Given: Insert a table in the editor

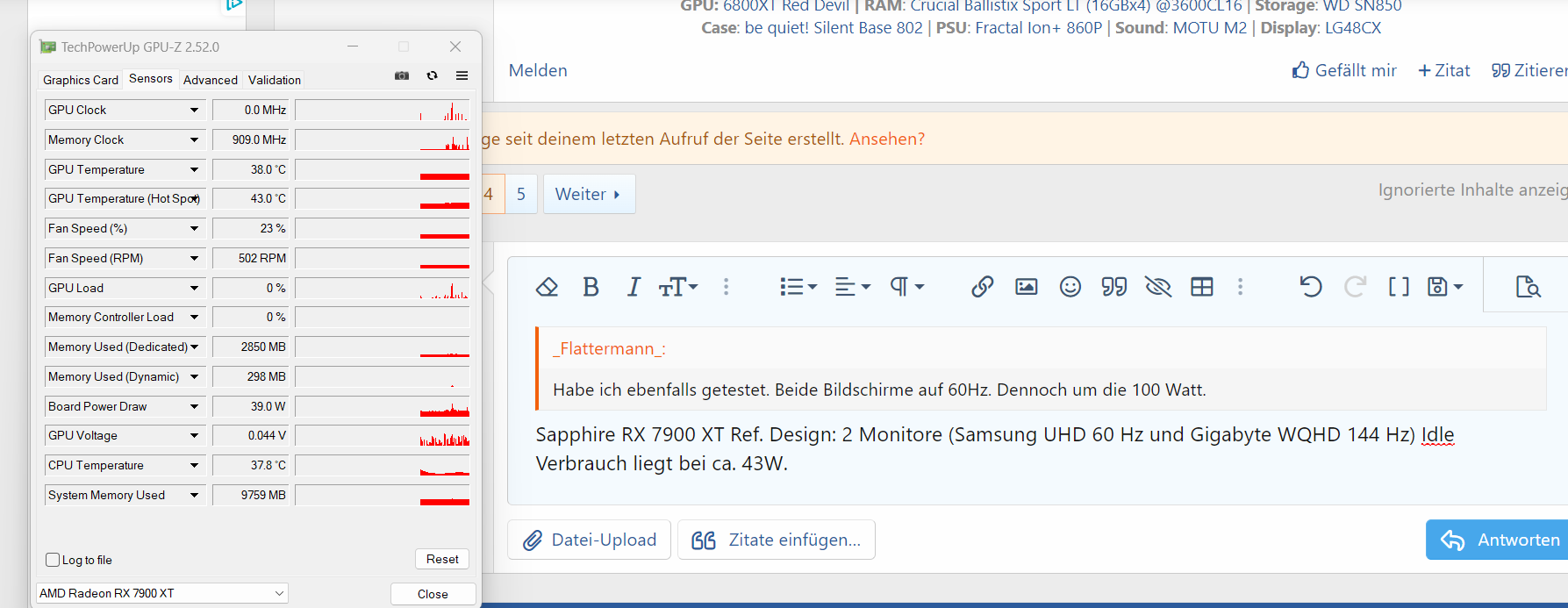Looking at the screenshot, I should pos(1202,287).
